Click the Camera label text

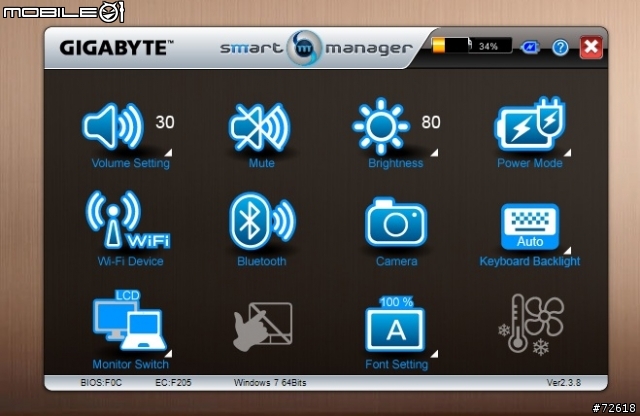tap(396, 261)
